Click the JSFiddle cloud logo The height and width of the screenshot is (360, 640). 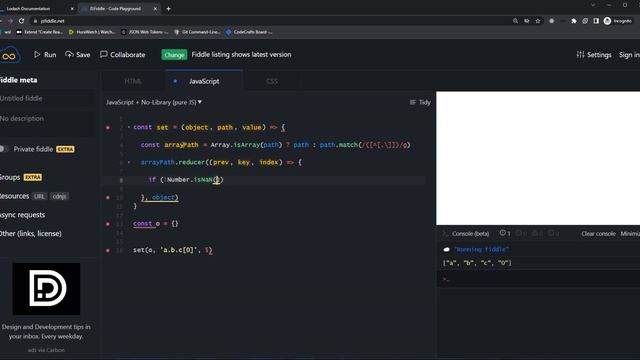[x=9, y=55]
